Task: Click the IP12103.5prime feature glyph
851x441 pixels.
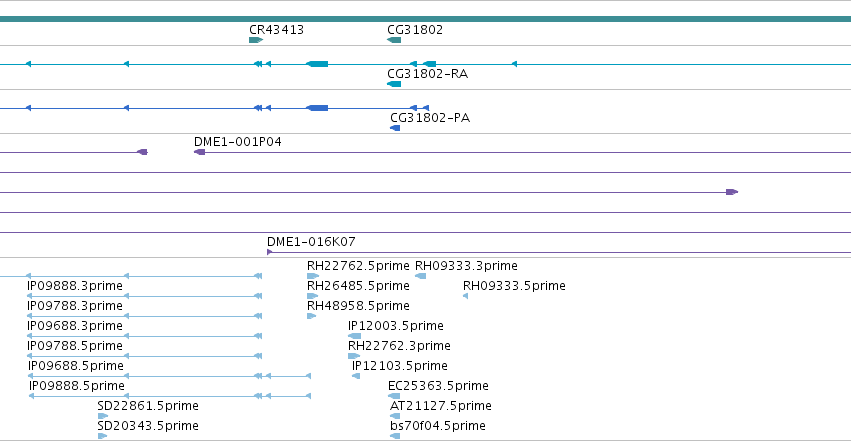Action: (x=356, y=376)
